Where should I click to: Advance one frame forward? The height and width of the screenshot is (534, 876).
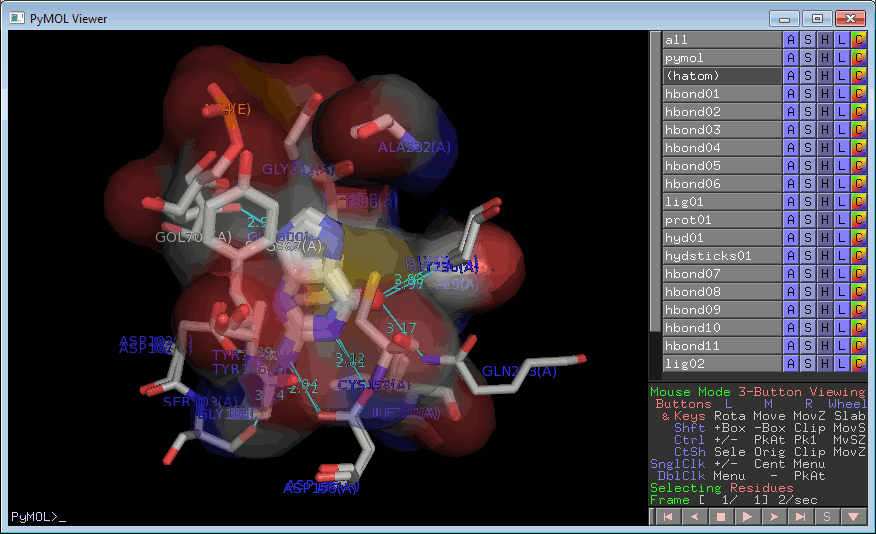pyautogui.click(x=772, y=517)
